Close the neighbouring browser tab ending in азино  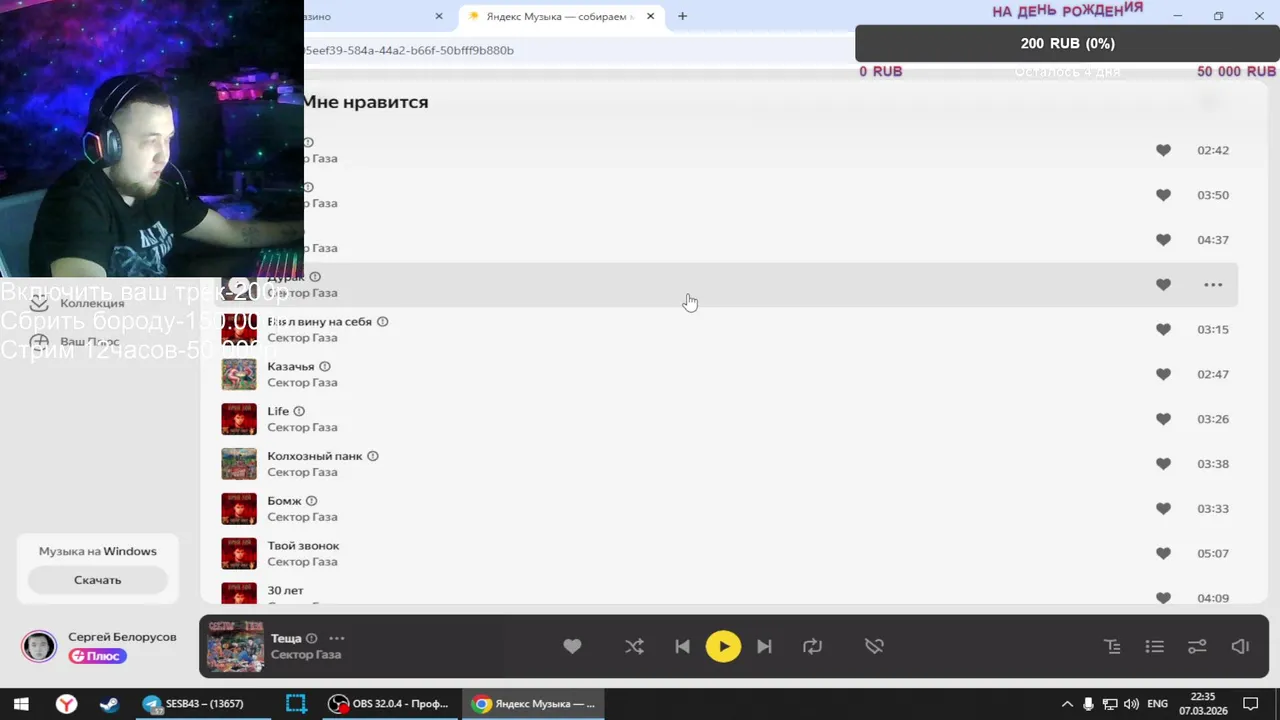[439, 16]
